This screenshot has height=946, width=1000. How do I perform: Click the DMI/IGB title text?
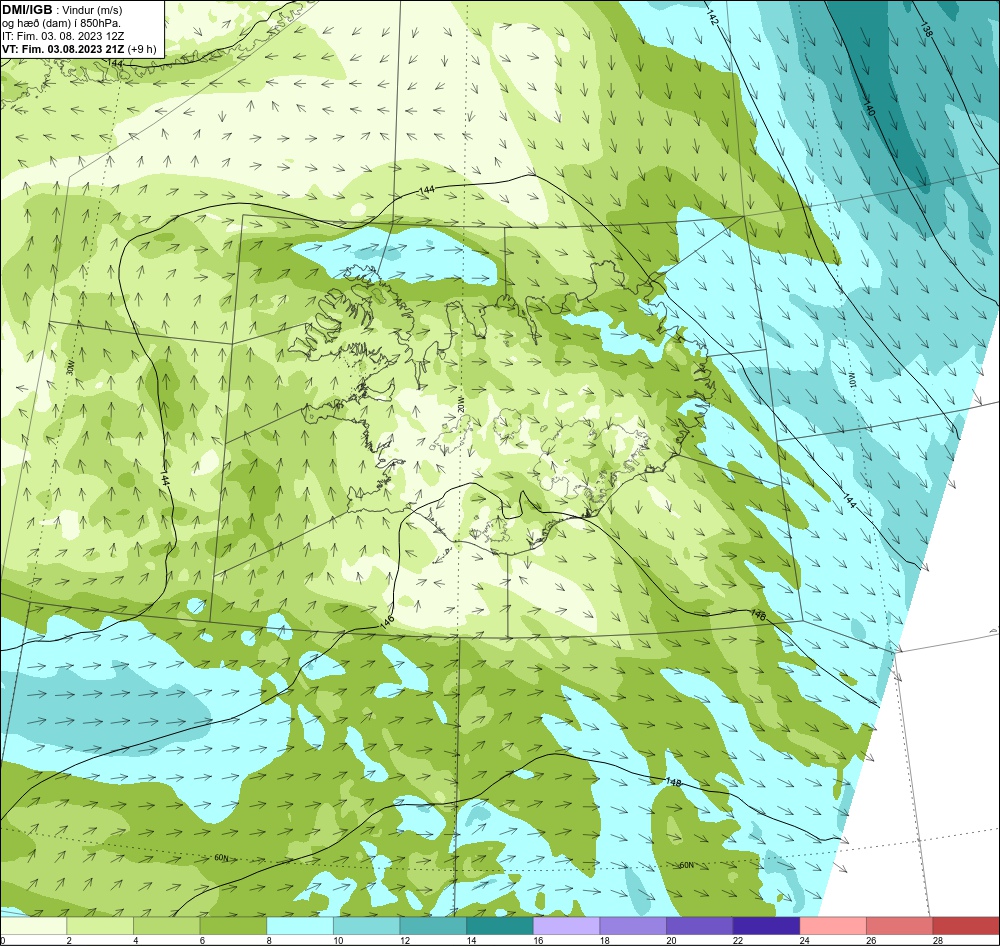tap(27, 10)
